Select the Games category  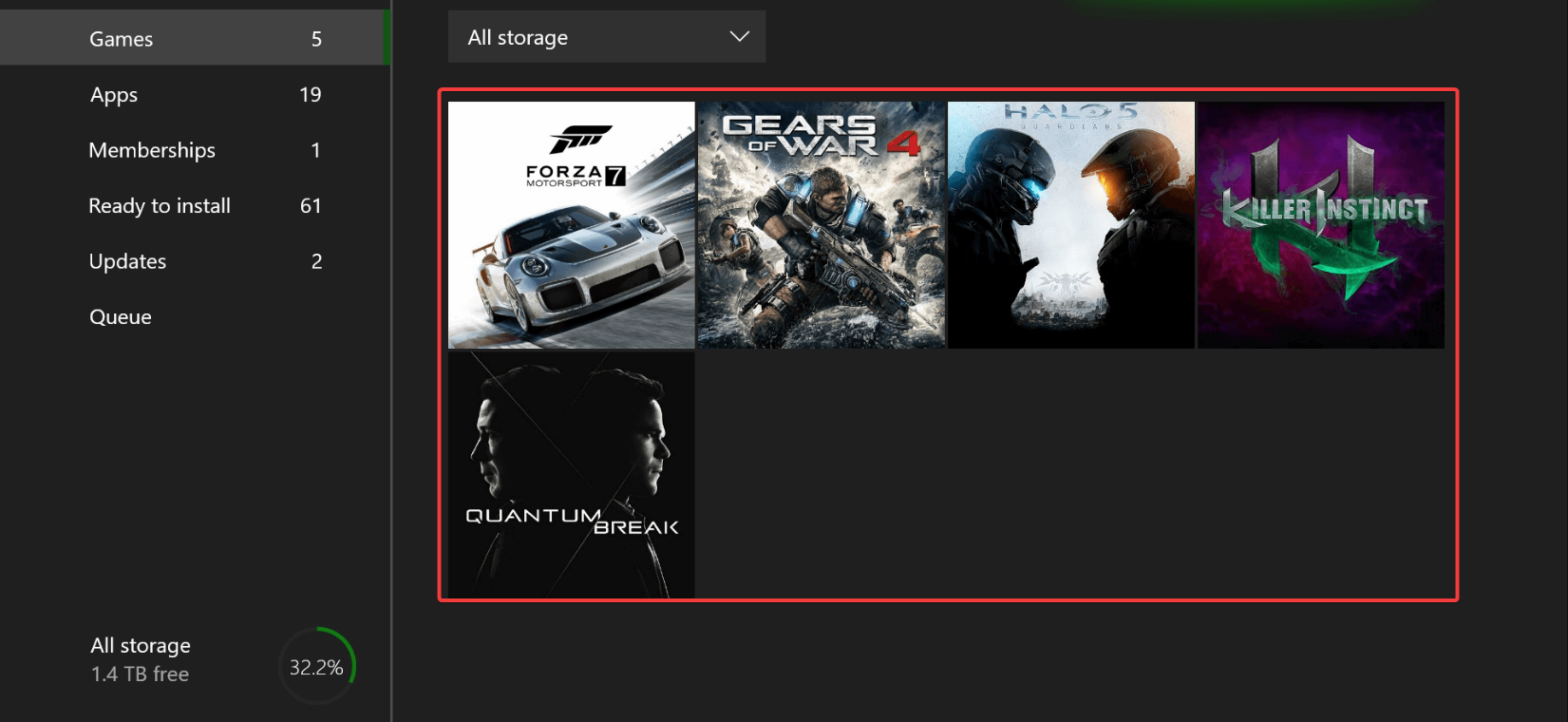pos(195,38)
